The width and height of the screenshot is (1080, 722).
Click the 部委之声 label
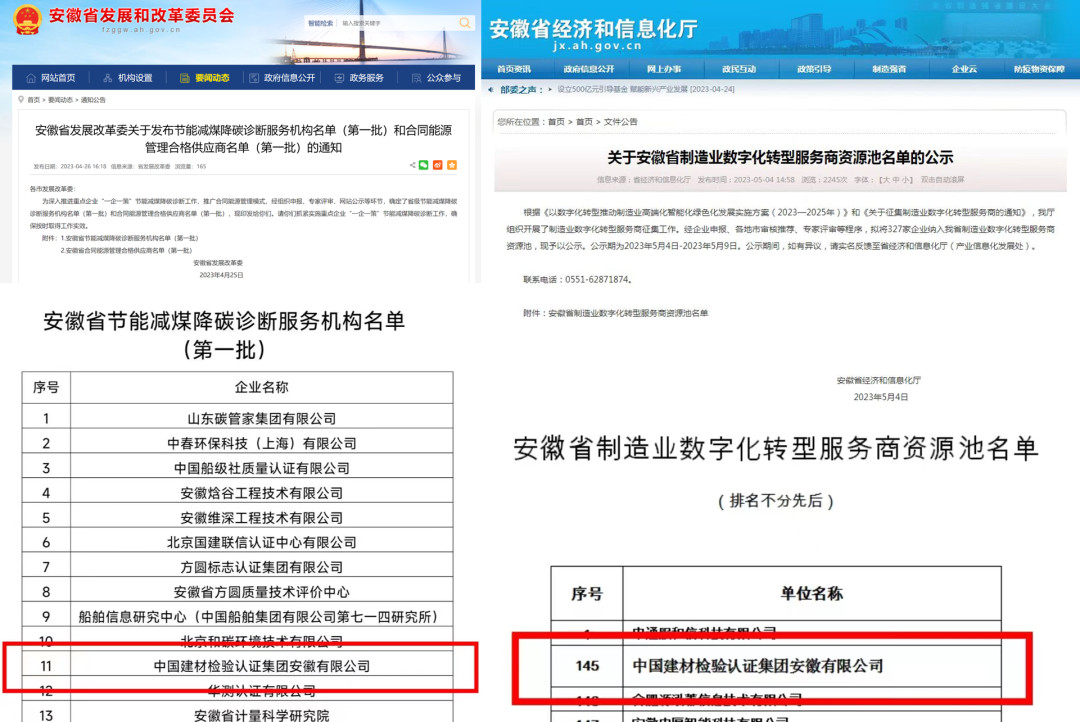coord(517,90)
